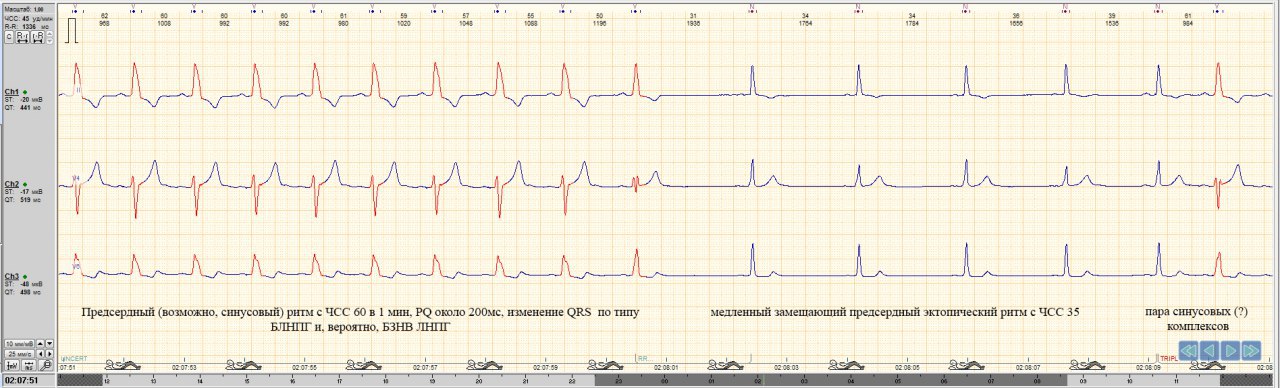The height and width of the screenshot is (388, 1280).
Task: Decrease amplitude scale with down arrow
Action: (x=49, y=344)
